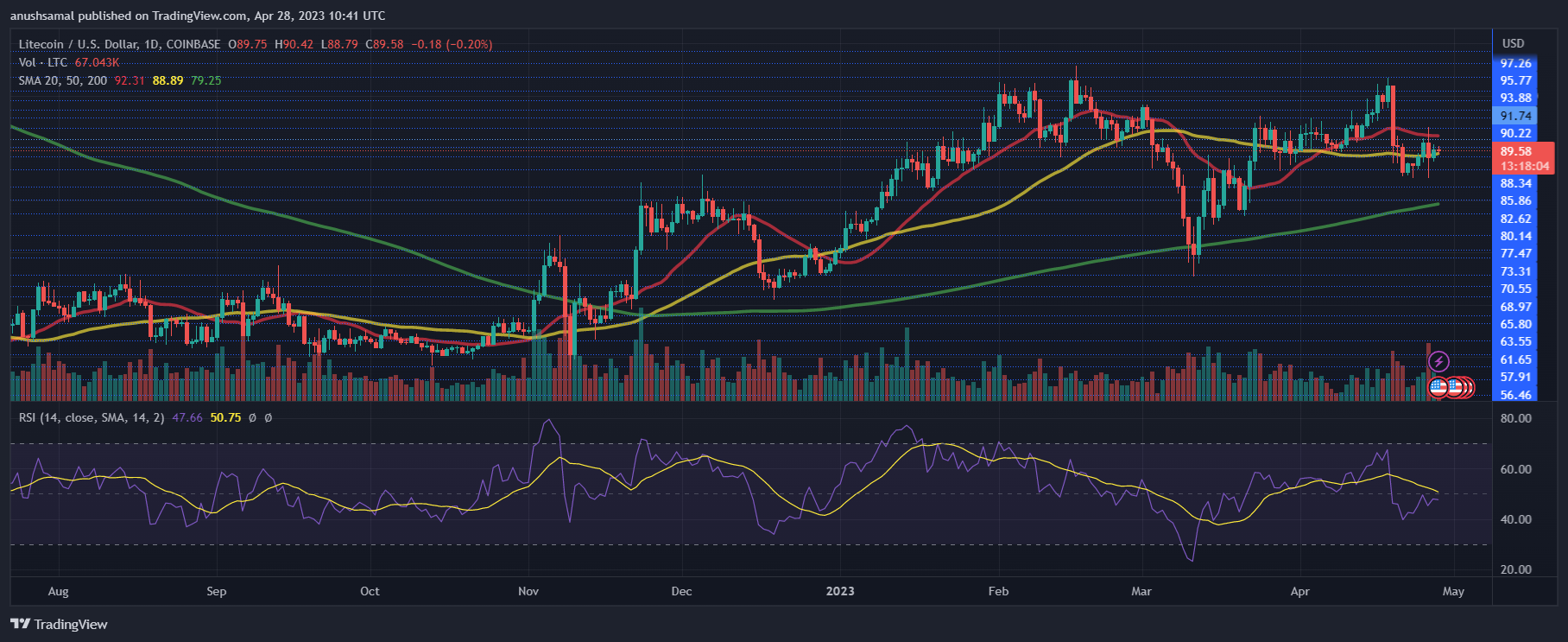The height and width of the screenshot is (642, 1568).
Task: Click the low price L88.79 in legend
Action: point(339,44)
